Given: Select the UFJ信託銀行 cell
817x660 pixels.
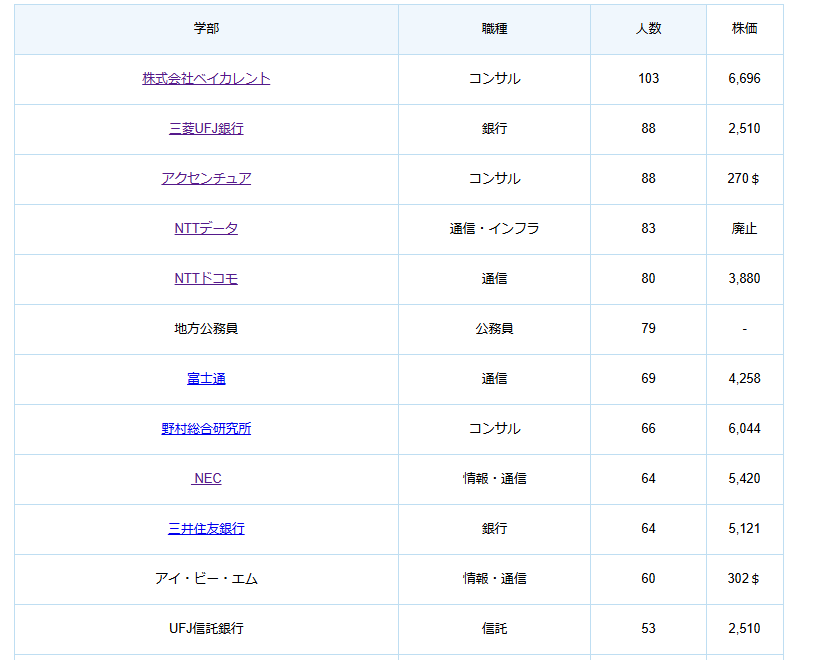Looking at the screenshot, I should click(x=206, y=629).
